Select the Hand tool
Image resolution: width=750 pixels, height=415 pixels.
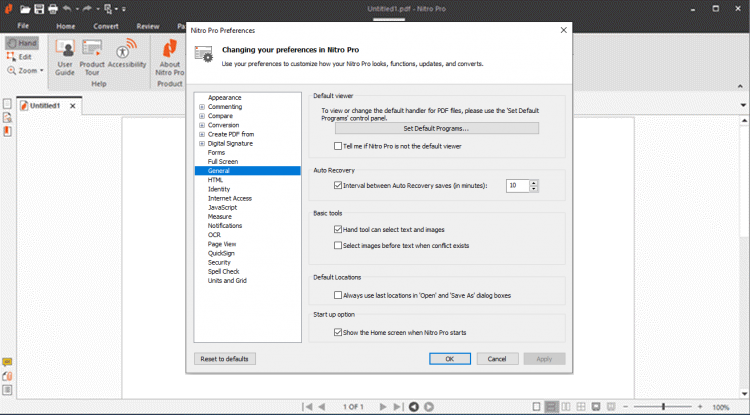22,43
